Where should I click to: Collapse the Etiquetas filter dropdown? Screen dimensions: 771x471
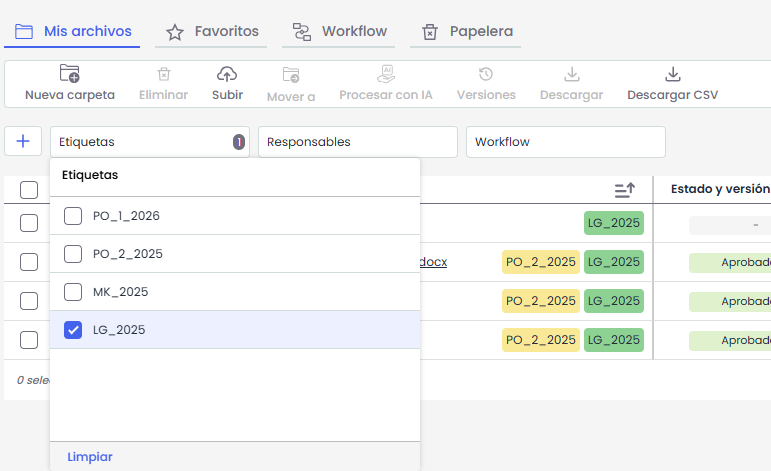click(x=149, y=142)
